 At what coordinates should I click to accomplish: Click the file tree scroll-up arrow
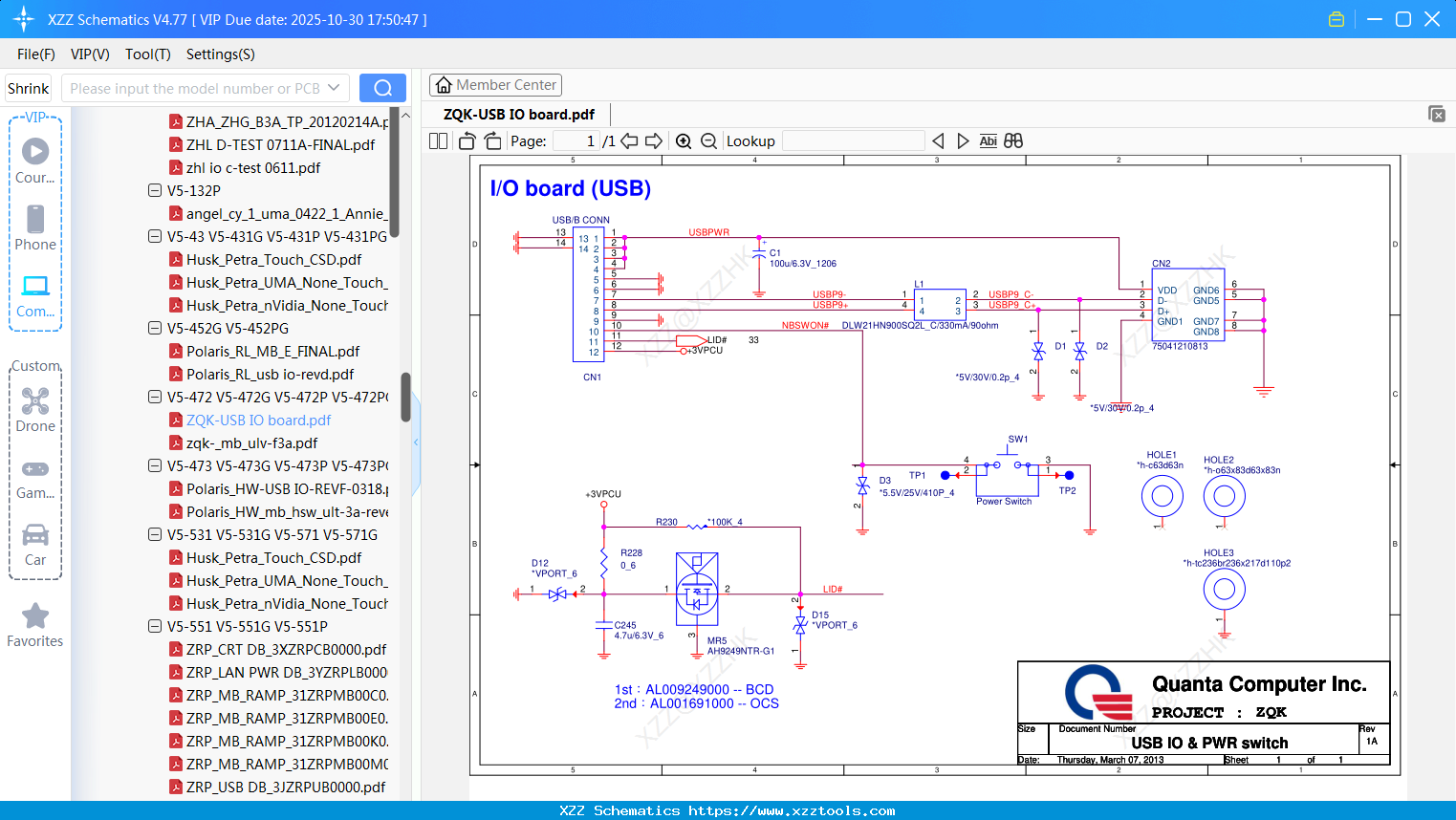coord(405,115)
